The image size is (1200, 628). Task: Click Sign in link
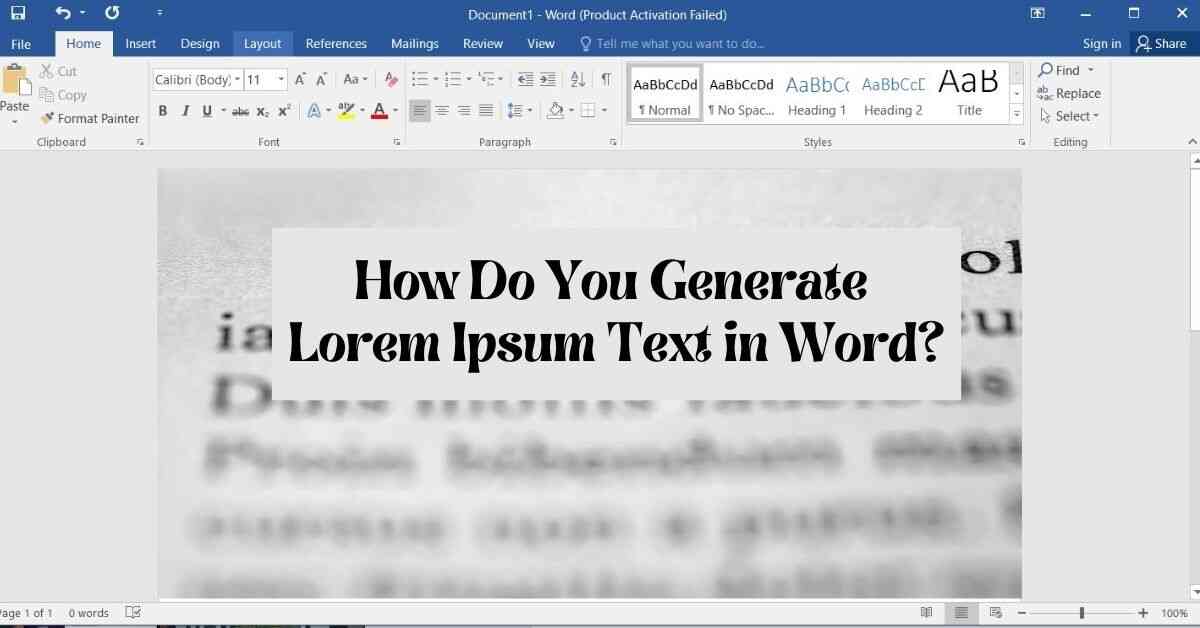[x=1101, y=44]
